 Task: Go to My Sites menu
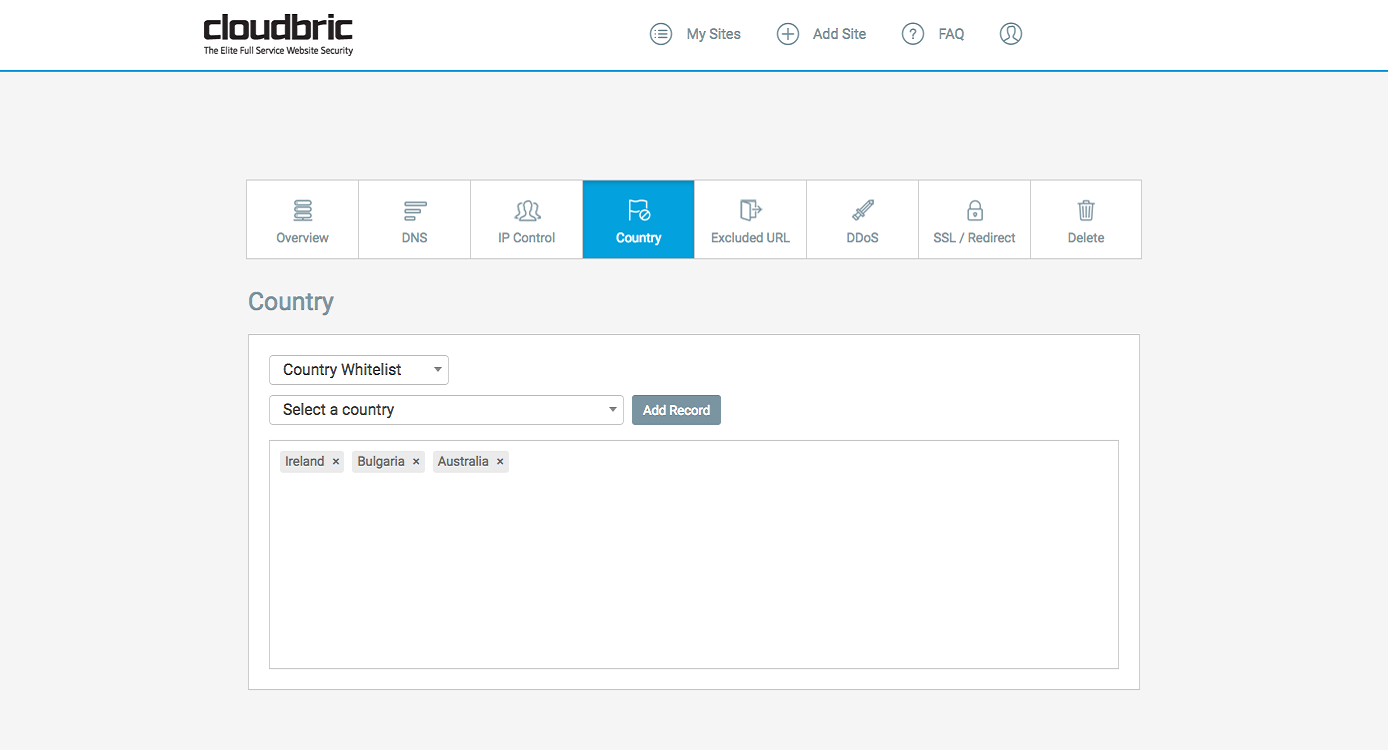[x=696, y=34]
